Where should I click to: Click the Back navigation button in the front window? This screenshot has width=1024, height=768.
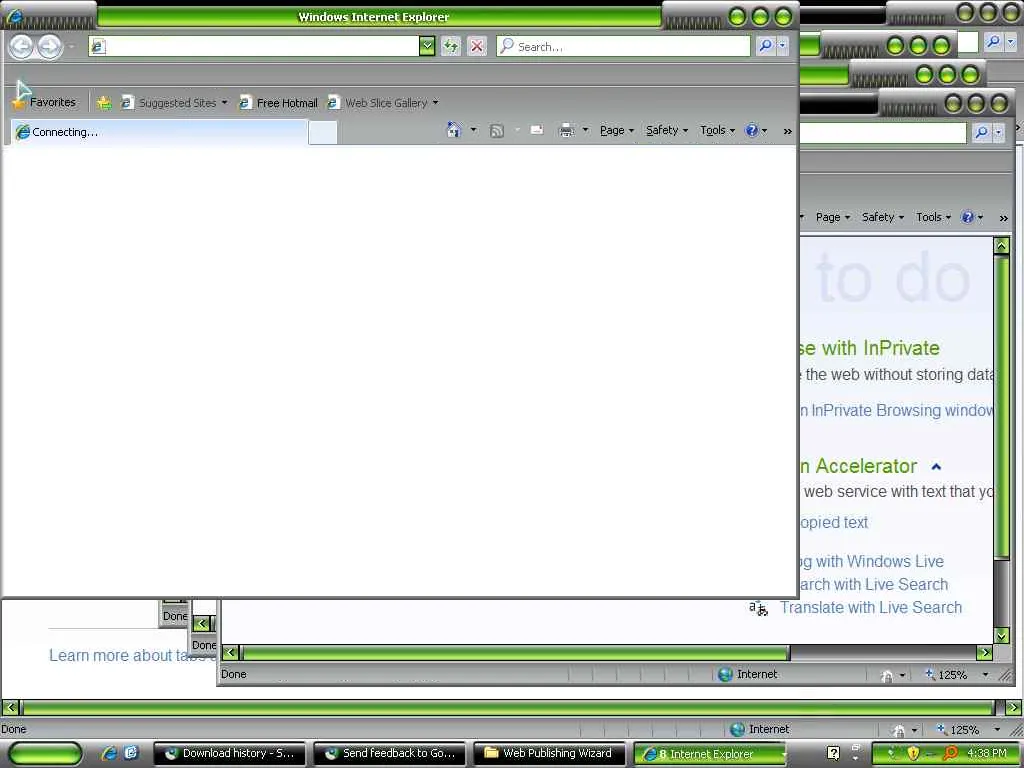click(22, 46)
